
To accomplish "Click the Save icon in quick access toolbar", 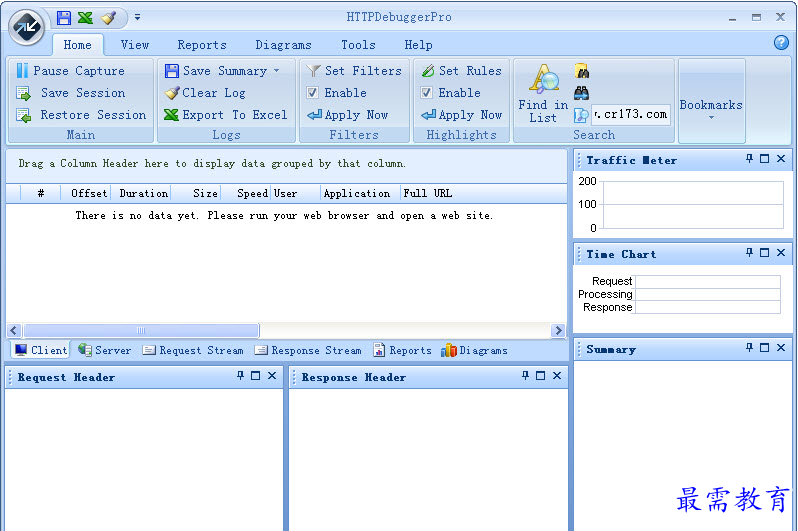I will coord(64,18).
